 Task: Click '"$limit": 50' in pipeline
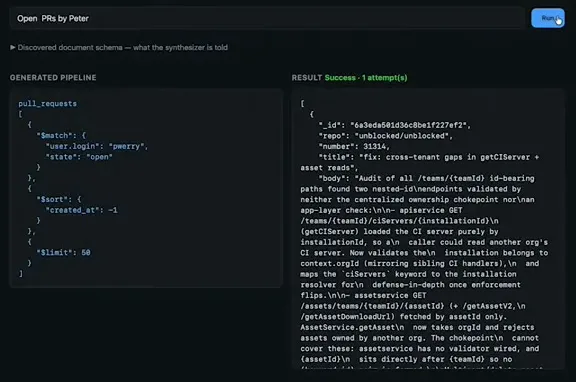click(63, 253)
